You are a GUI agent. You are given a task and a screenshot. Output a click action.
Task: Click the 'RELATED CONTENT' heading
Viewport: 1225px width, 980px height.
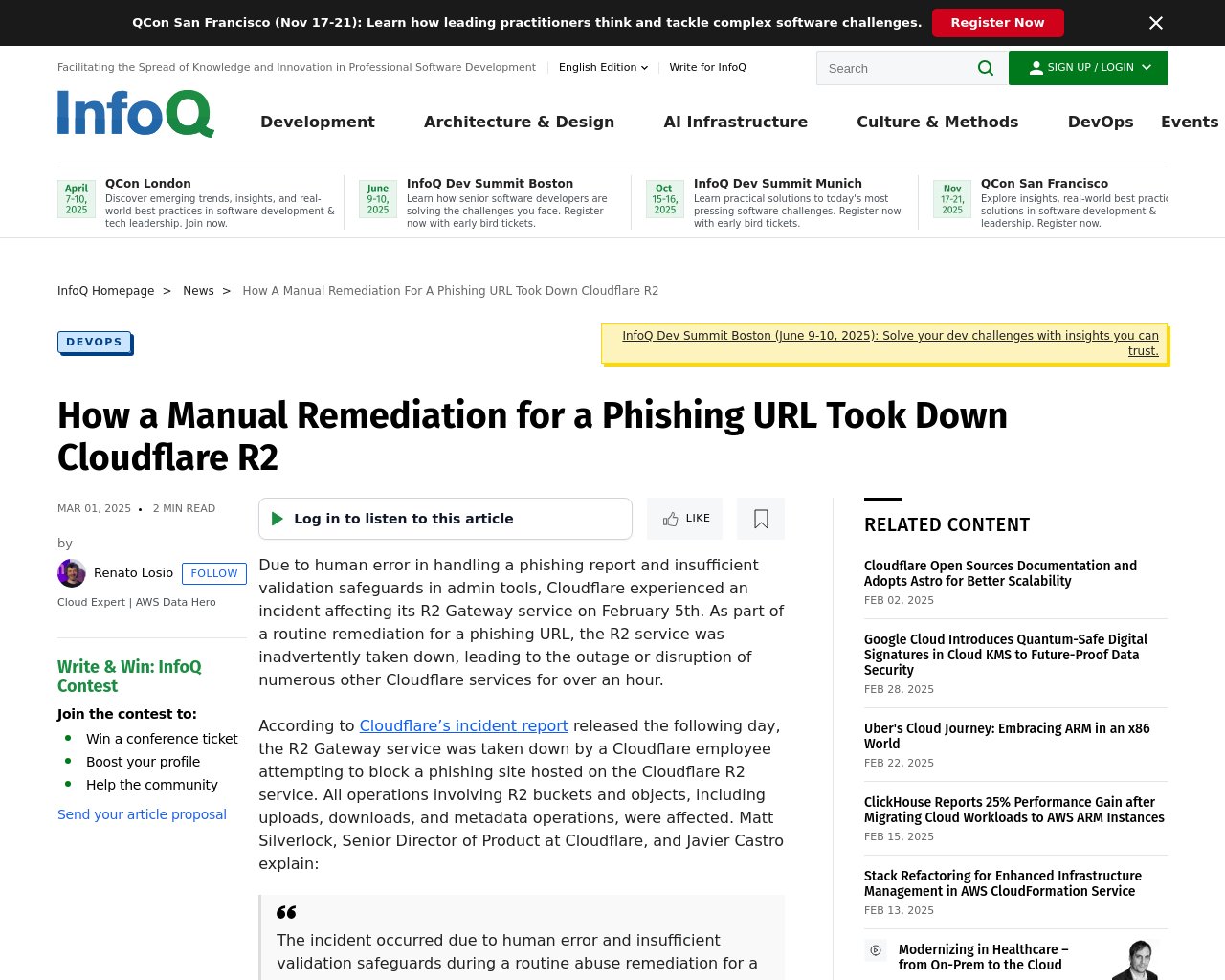pos(947,524)
